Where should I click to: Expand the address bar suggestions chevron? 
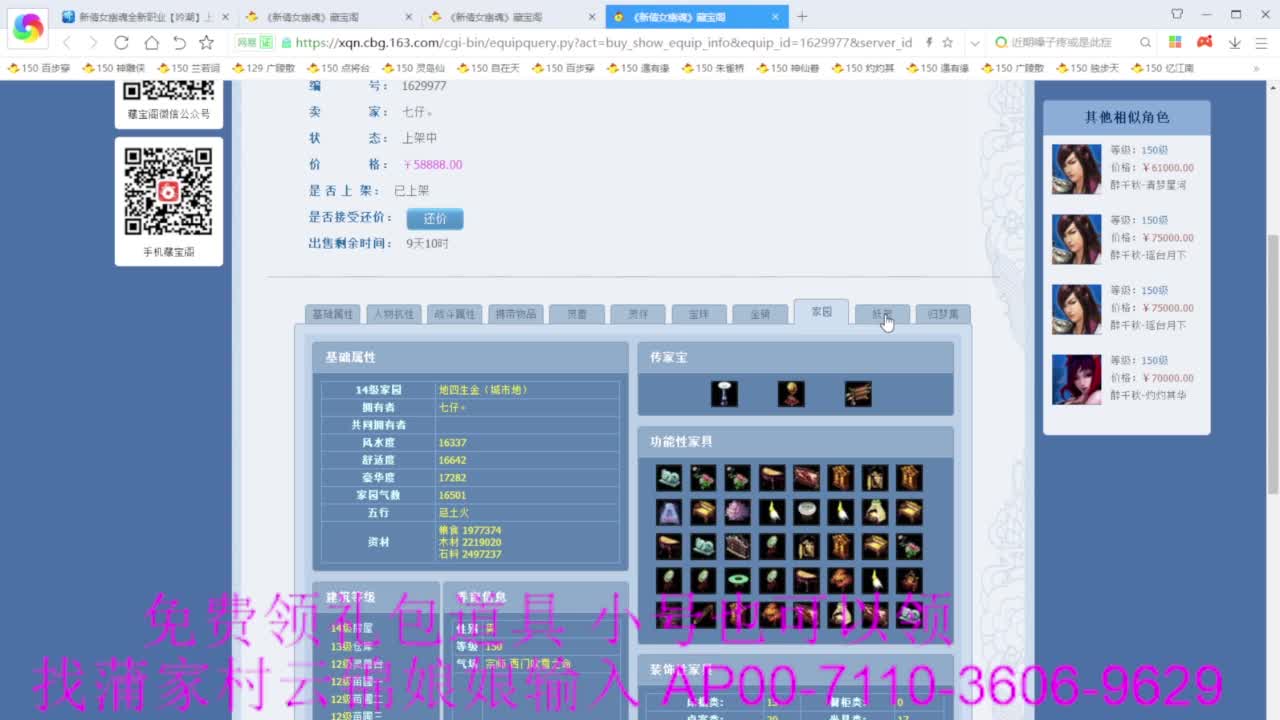click(975, 45)
